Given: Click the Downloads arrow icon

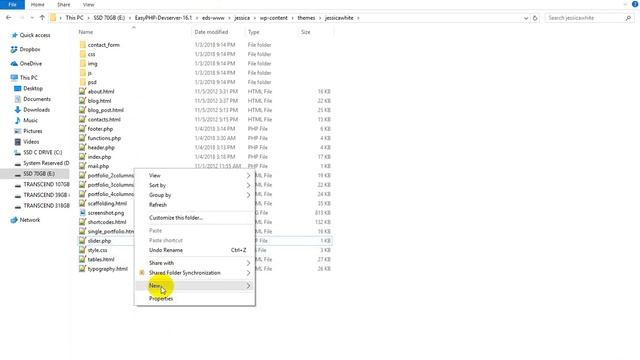Looking at the screenshot, I should 18,110.
